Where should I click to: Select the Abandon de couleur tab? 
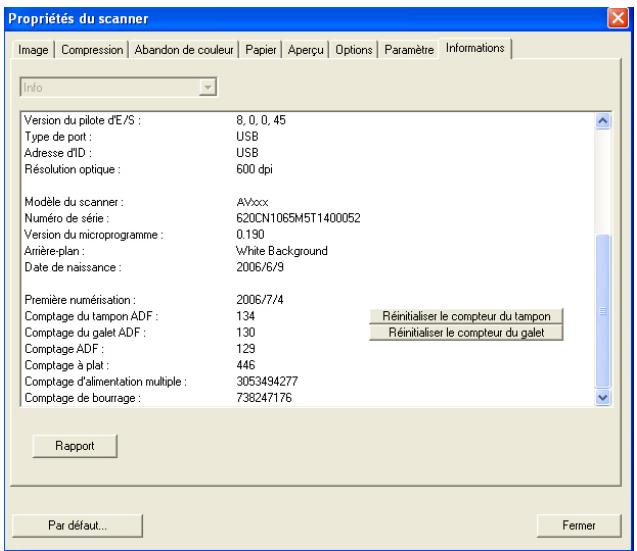point(184,50)
